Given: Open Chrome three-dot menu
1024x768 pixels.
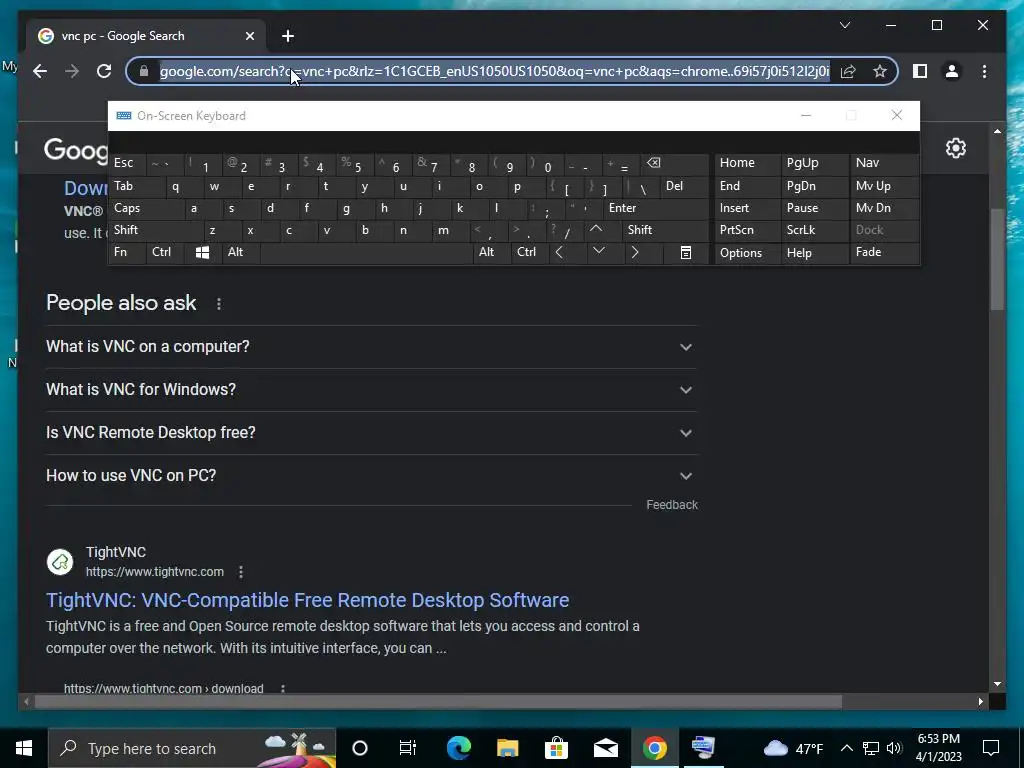Looking at the screenshot, I should coord(984,71).
